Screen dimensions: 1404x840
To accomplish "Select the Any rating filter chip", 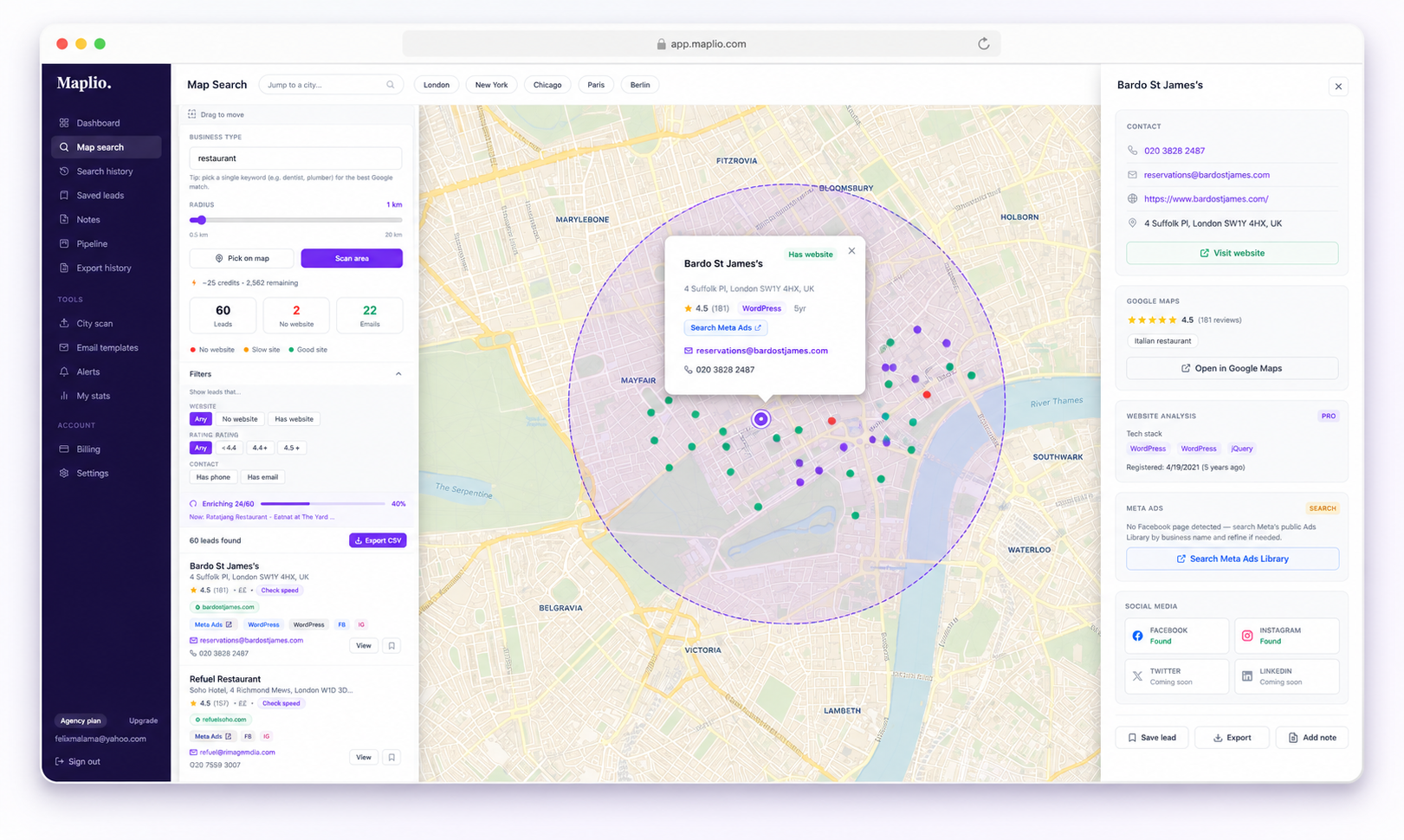I will tap(201, 448).
